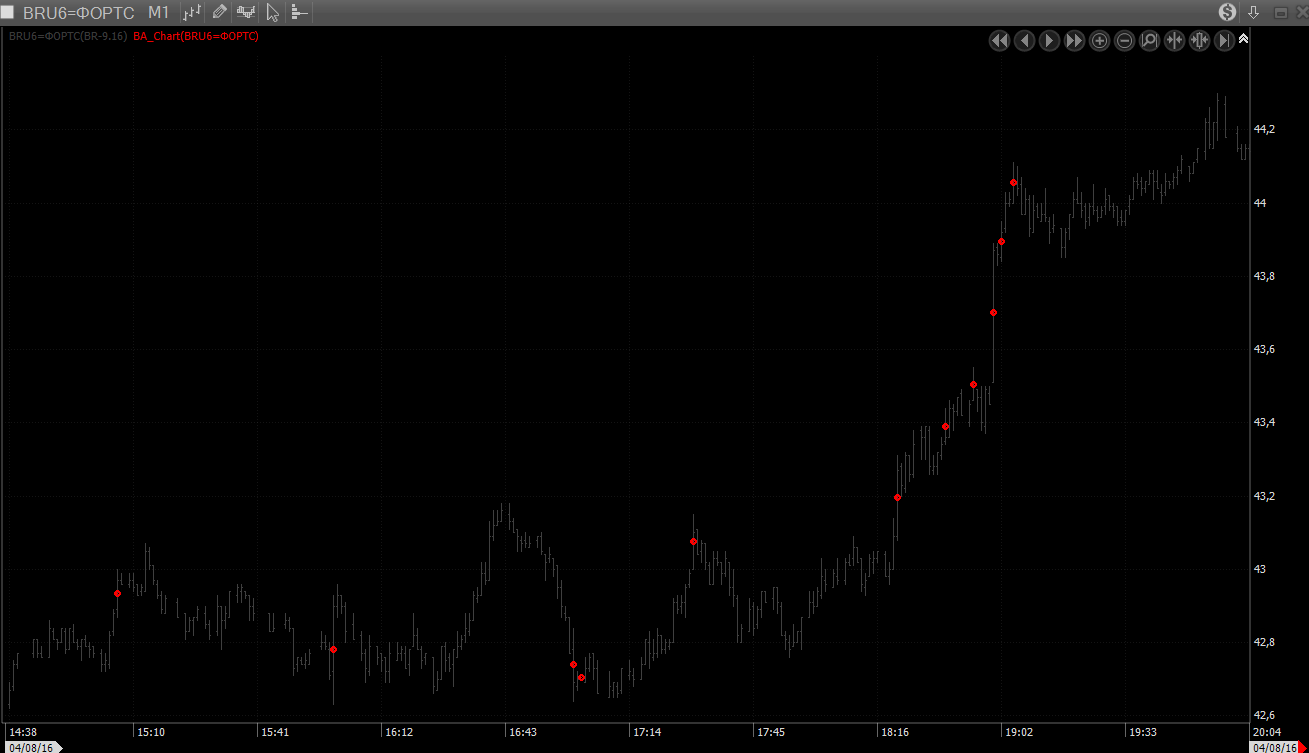This screenshot has height=753, width=1309.
Task: Click the gray BRU6=ФОРТС(BR-9.16) series label
Action: [67, 36]
